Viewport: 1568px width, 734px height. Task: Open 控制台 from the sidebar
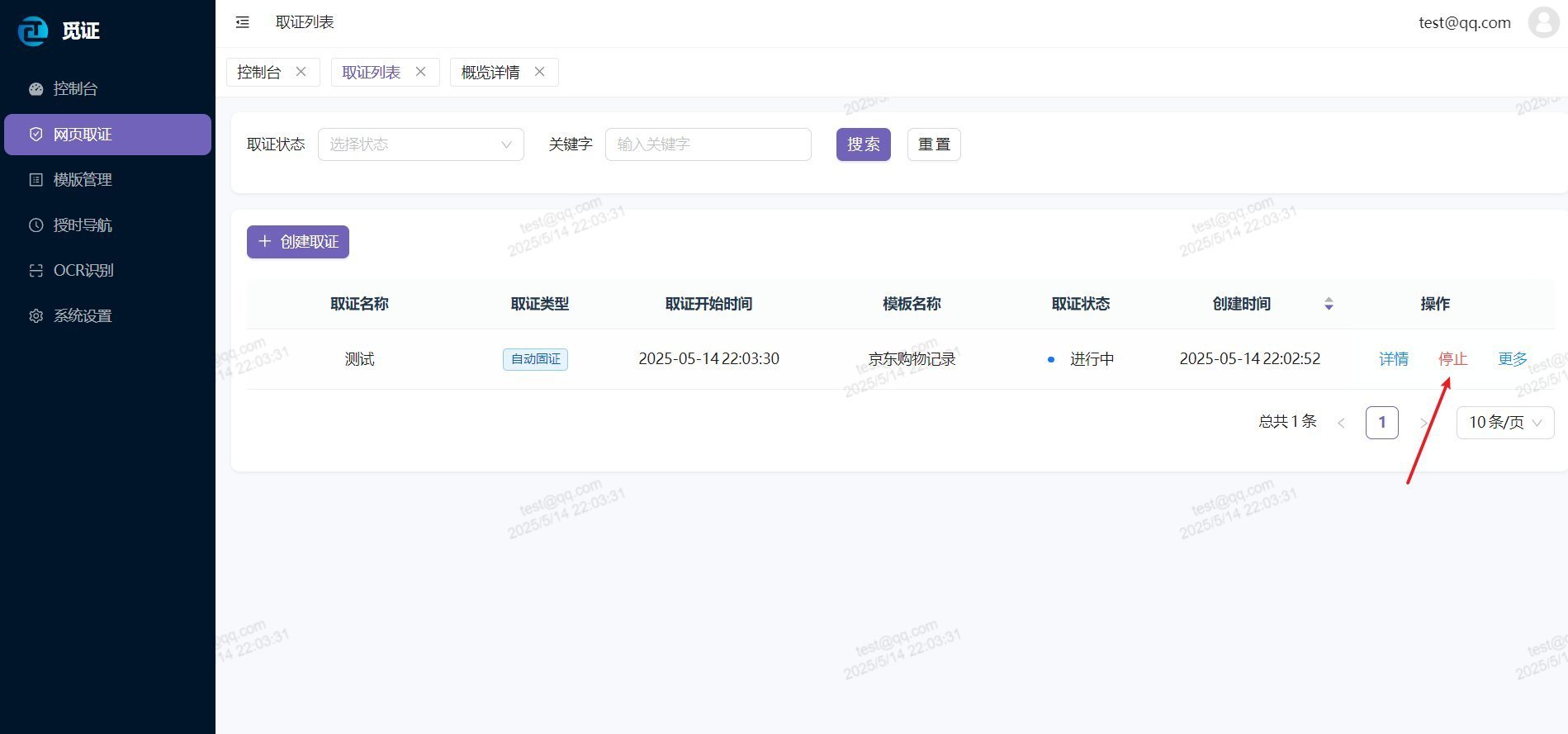pos(75,89)
